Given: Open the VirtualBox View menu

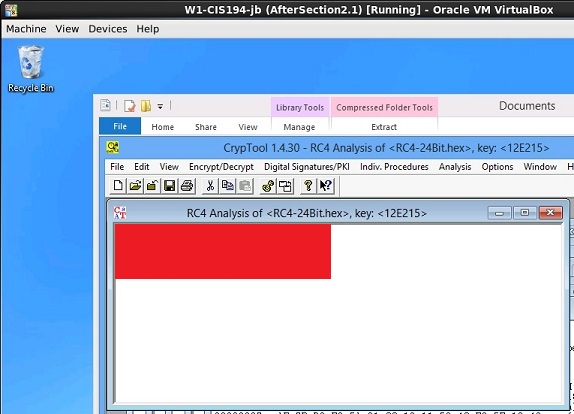Looking at the screenshot, I should pyautogui.click(x=67, y=29).
